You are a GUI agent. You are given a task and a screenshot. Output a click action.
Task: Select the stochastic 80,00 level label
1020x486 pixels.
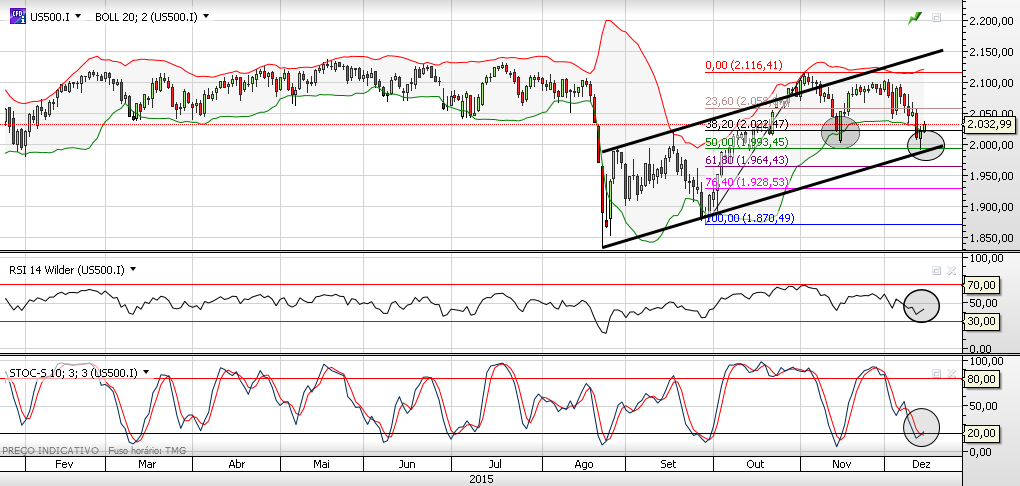[x=984, y=379]
